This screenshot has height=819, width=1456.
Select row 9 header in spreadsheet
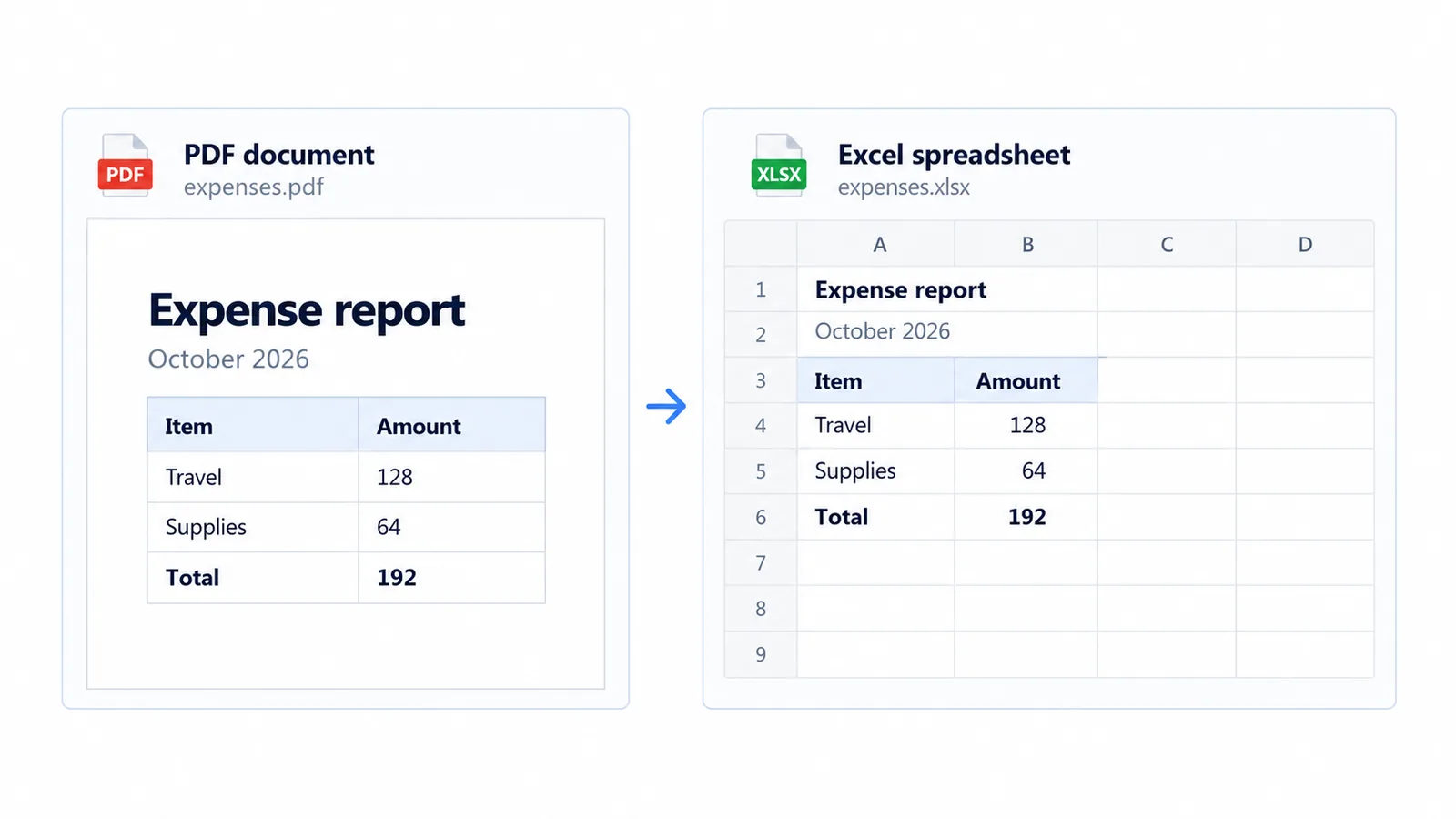coord(761,654)
